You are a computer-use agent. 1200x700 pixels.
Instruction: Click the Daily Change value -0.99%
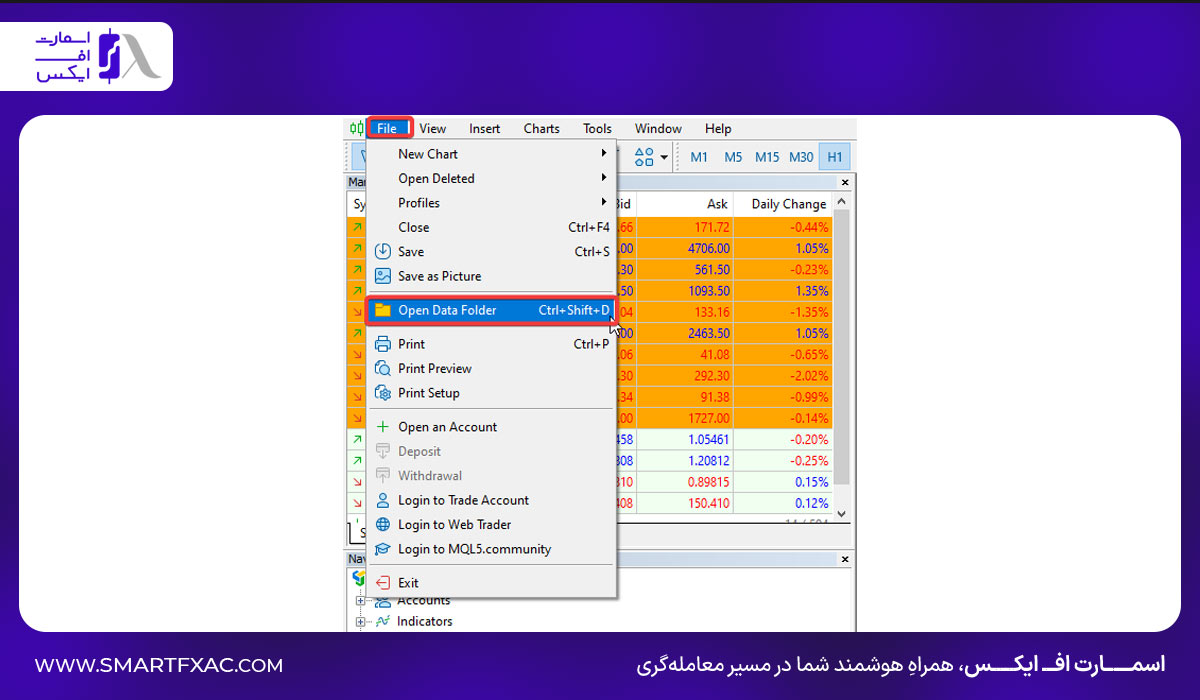(x=808, y=397)
